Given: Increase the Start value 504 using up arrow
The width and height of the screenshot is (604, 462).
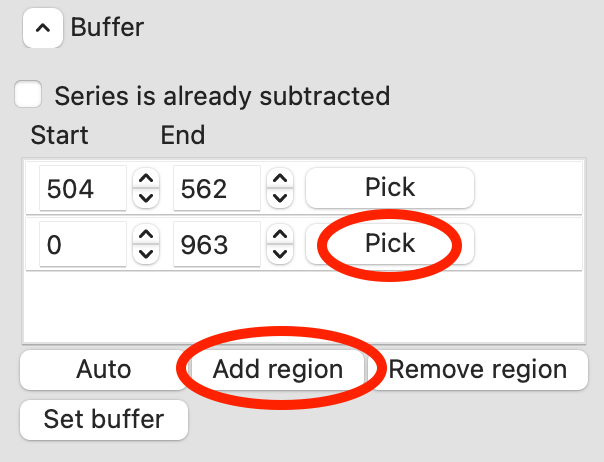Looking at the screenshot, I should [147, 179].
